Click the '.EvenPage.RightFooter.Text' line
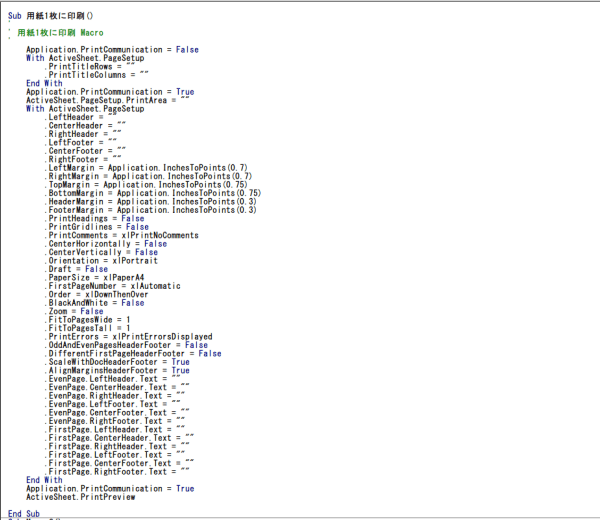The width and height of the screenshot is (600, 520). click(x=115, y=421)
